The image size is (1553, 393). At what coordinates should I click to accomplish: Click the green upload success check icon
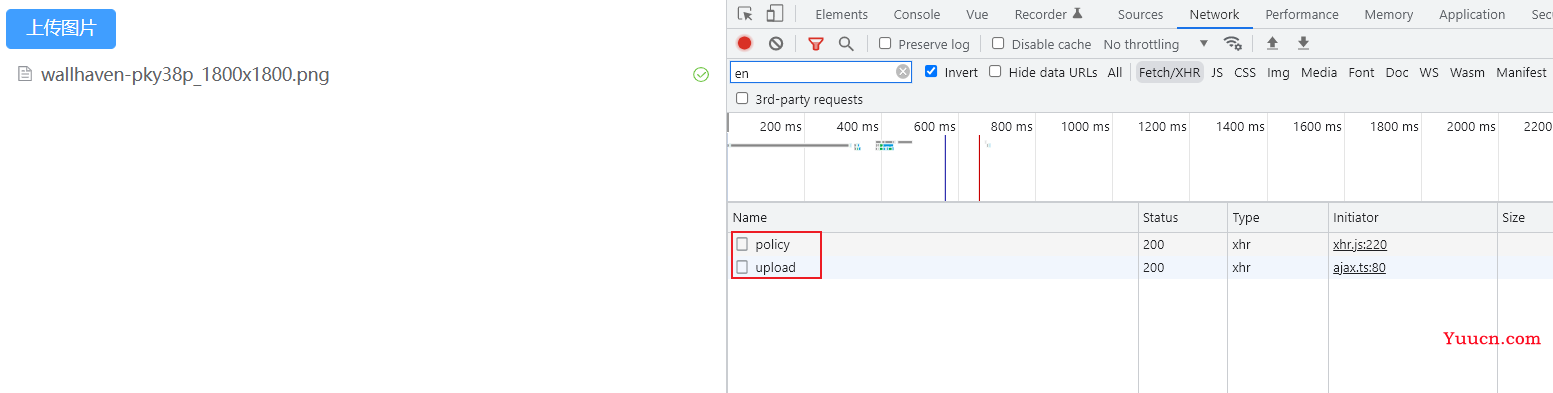click(701, 74)
